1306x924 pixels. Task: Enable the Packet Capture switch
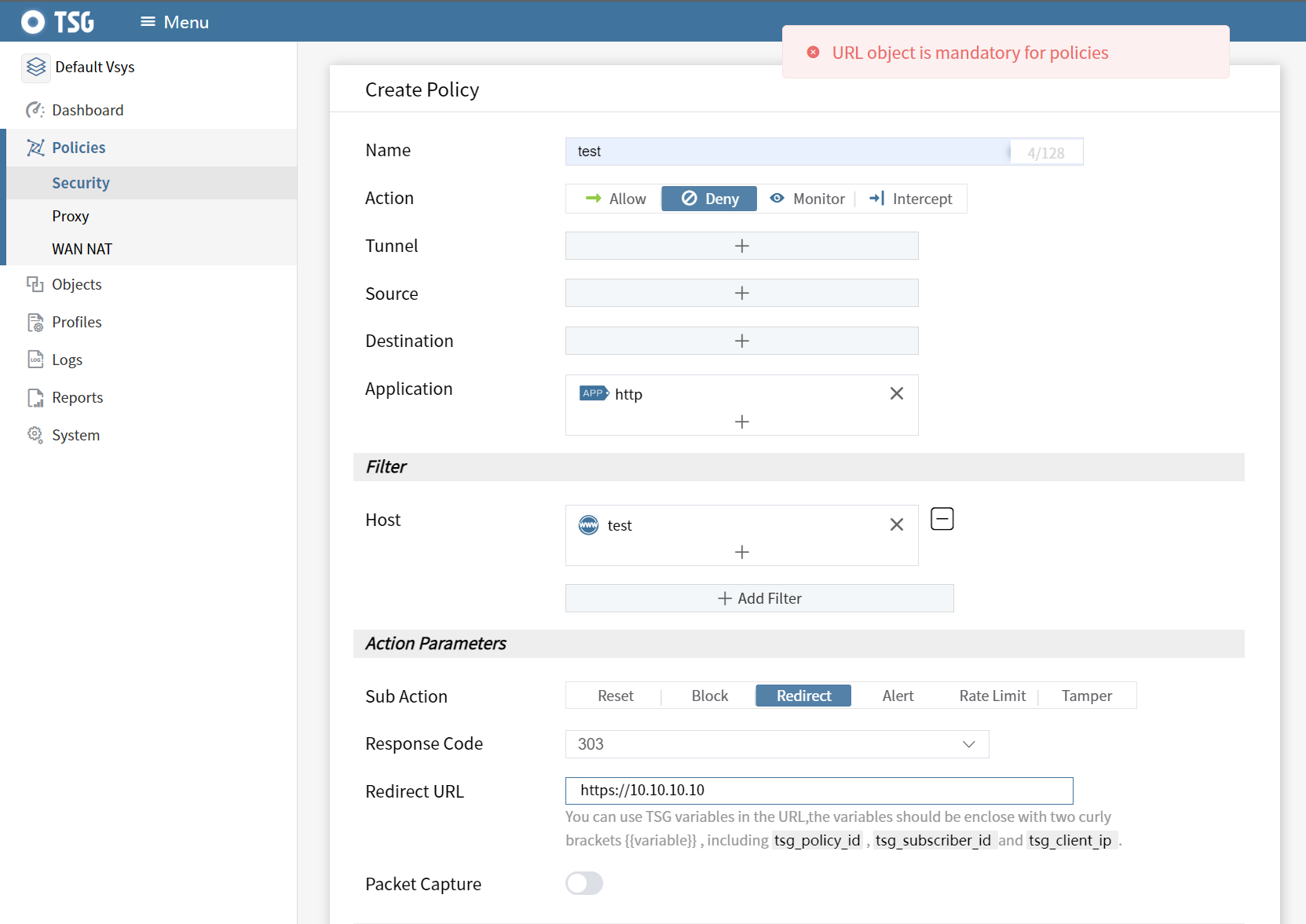click(584, 883)
